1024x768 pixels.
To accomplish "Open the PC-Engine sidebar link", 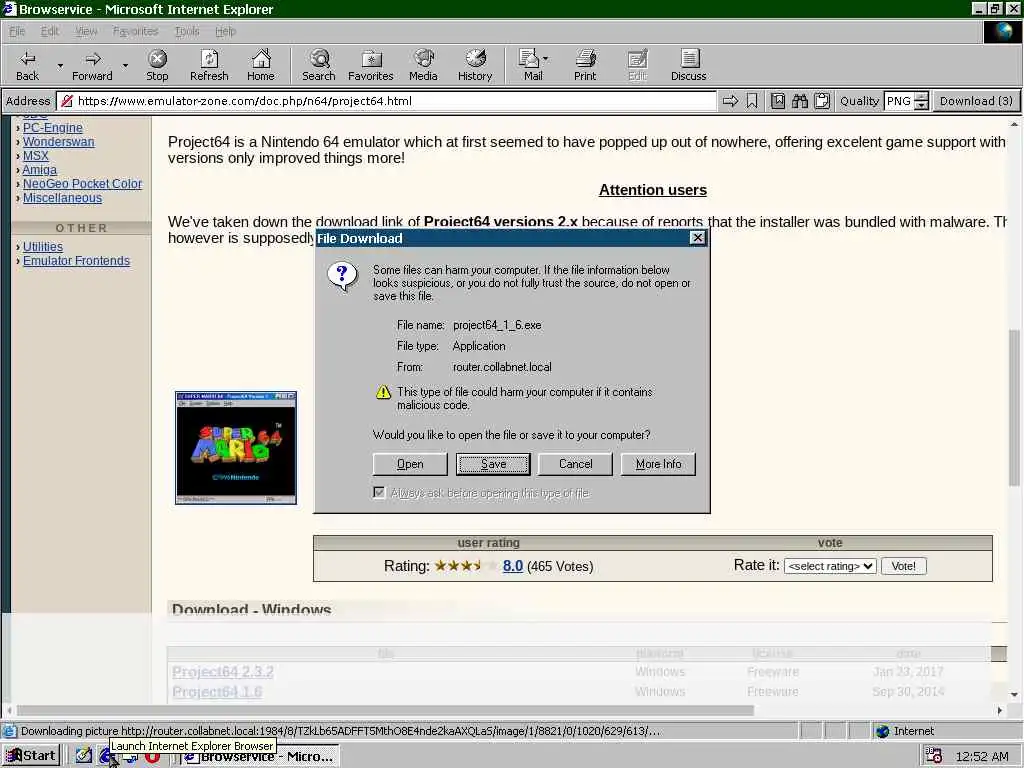I will [53, 128].
